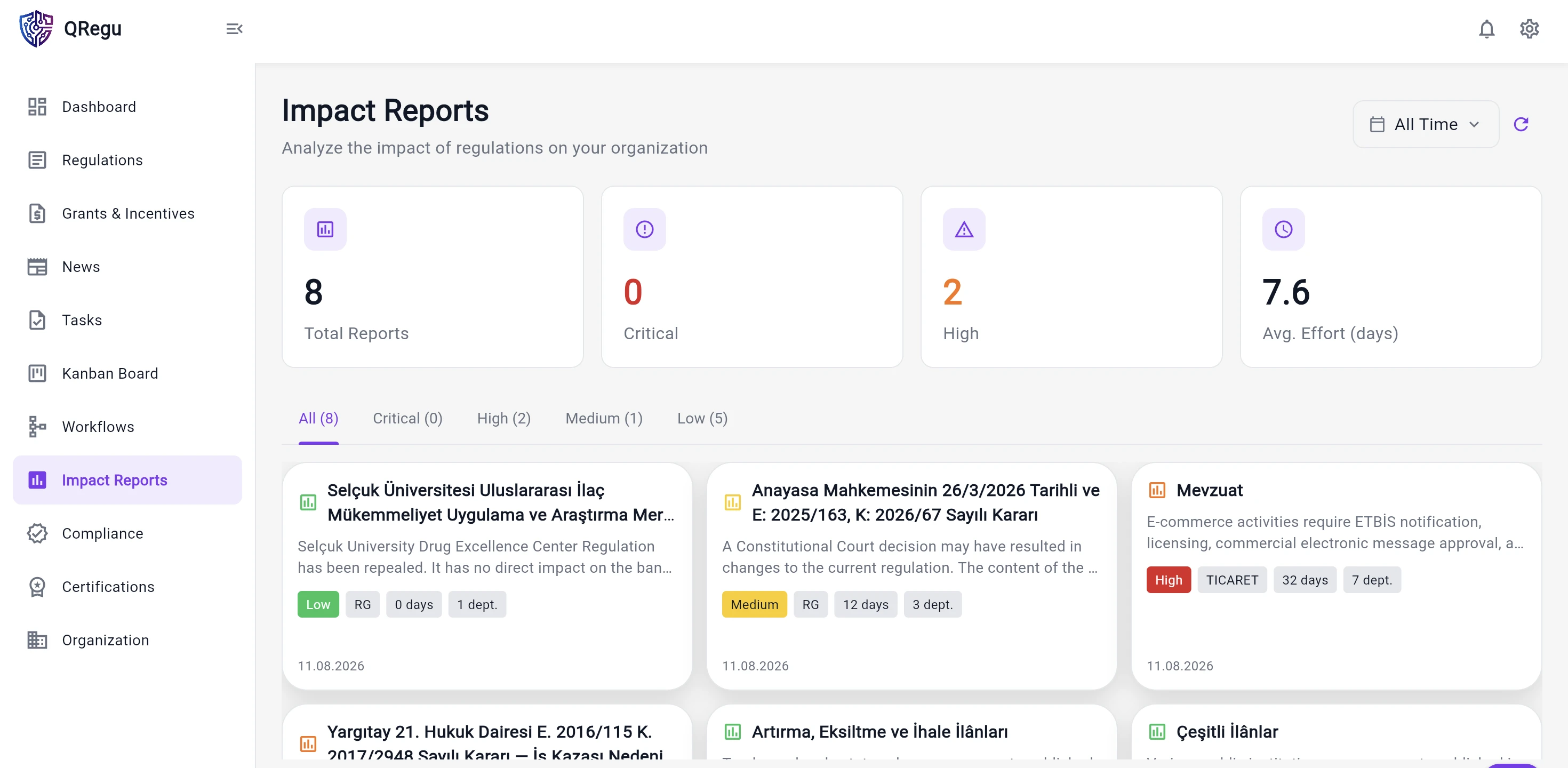Click the Total Reports chart icon

(325, 229)
